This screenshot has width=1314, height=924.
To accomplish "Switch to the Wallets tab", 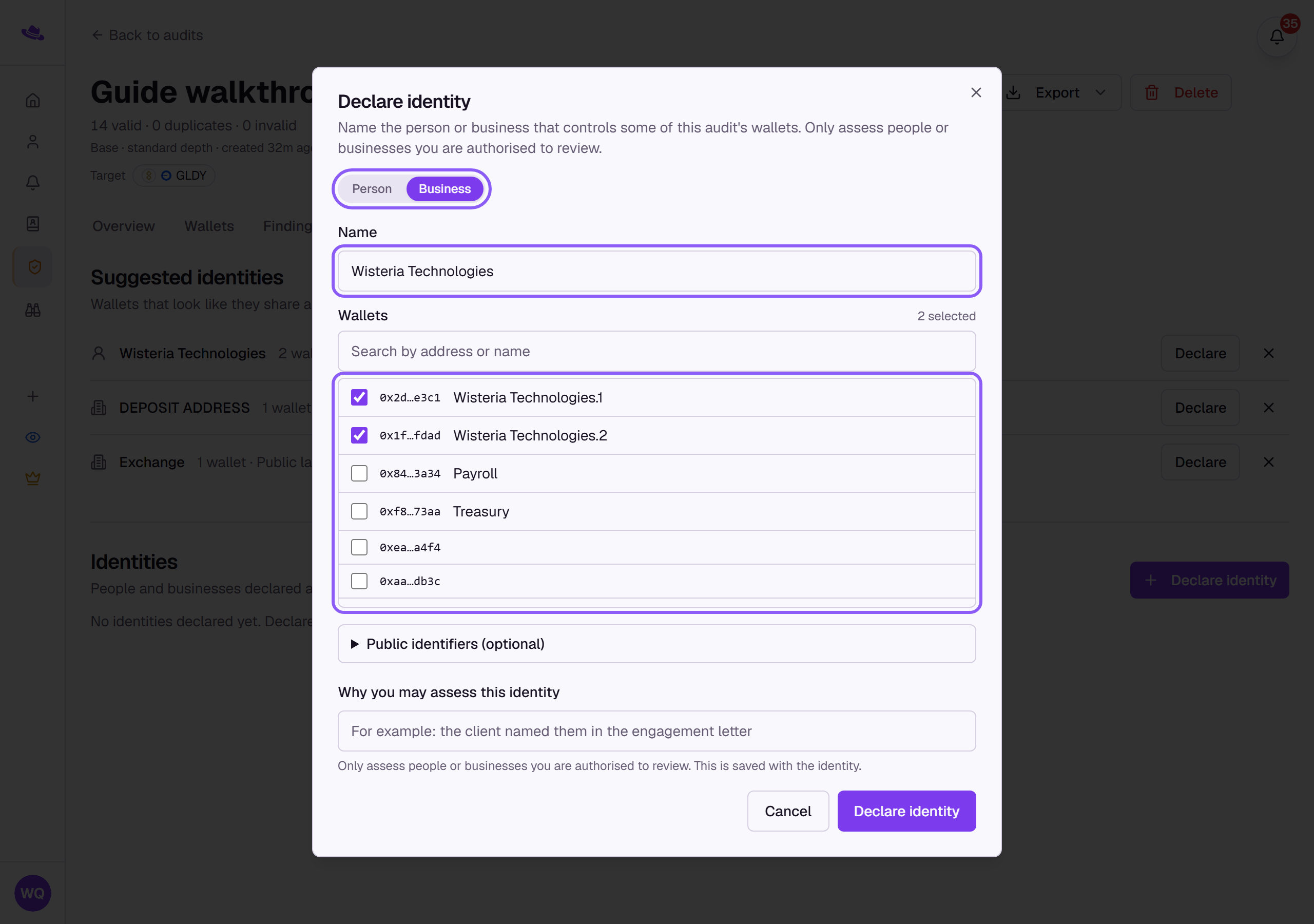I will [209, 226].
